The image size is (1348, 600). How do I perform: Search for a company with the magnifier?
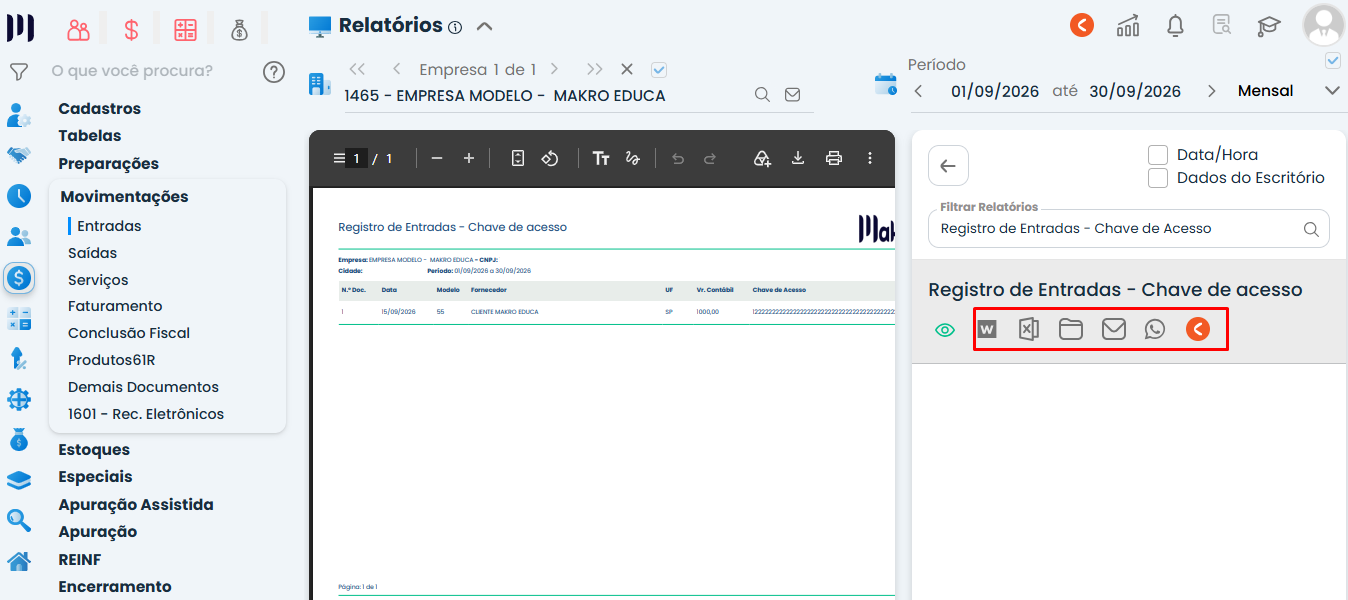pos(762,95)
